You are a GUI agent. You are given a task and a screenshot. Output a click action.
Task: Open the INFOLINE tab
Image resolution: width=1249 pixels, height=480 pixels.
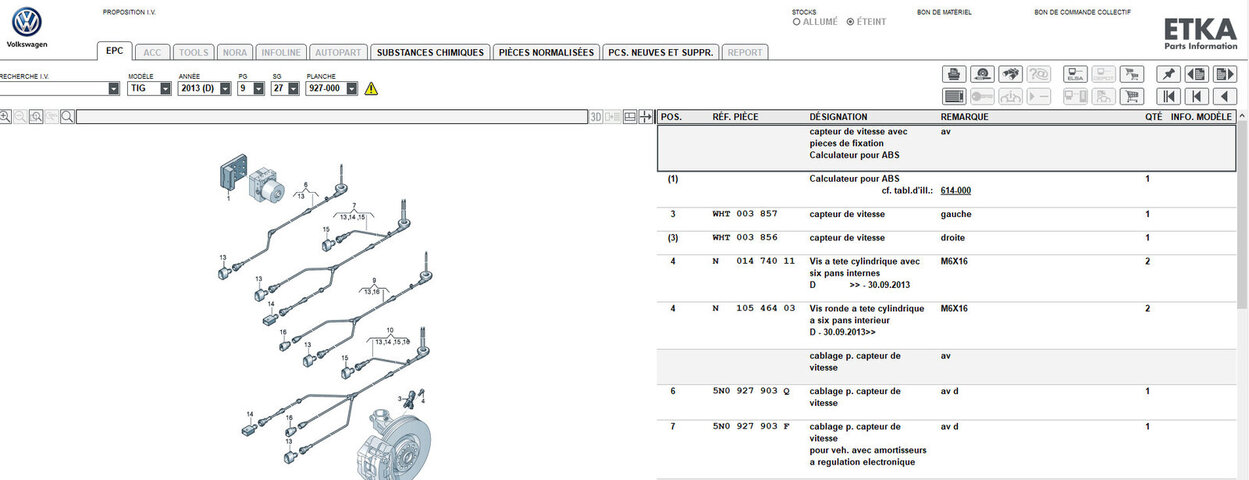pos(280,52)
